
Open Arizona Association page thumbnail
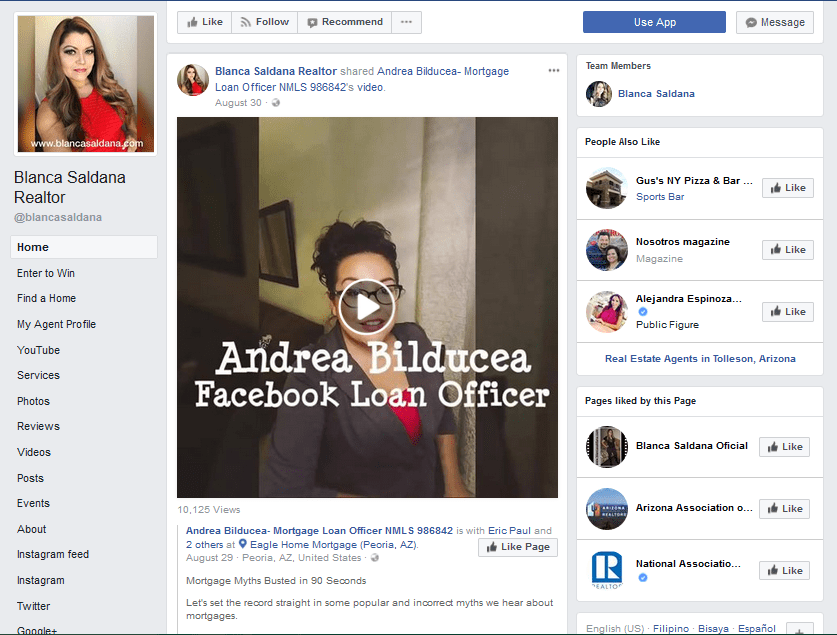coord(606,509)
